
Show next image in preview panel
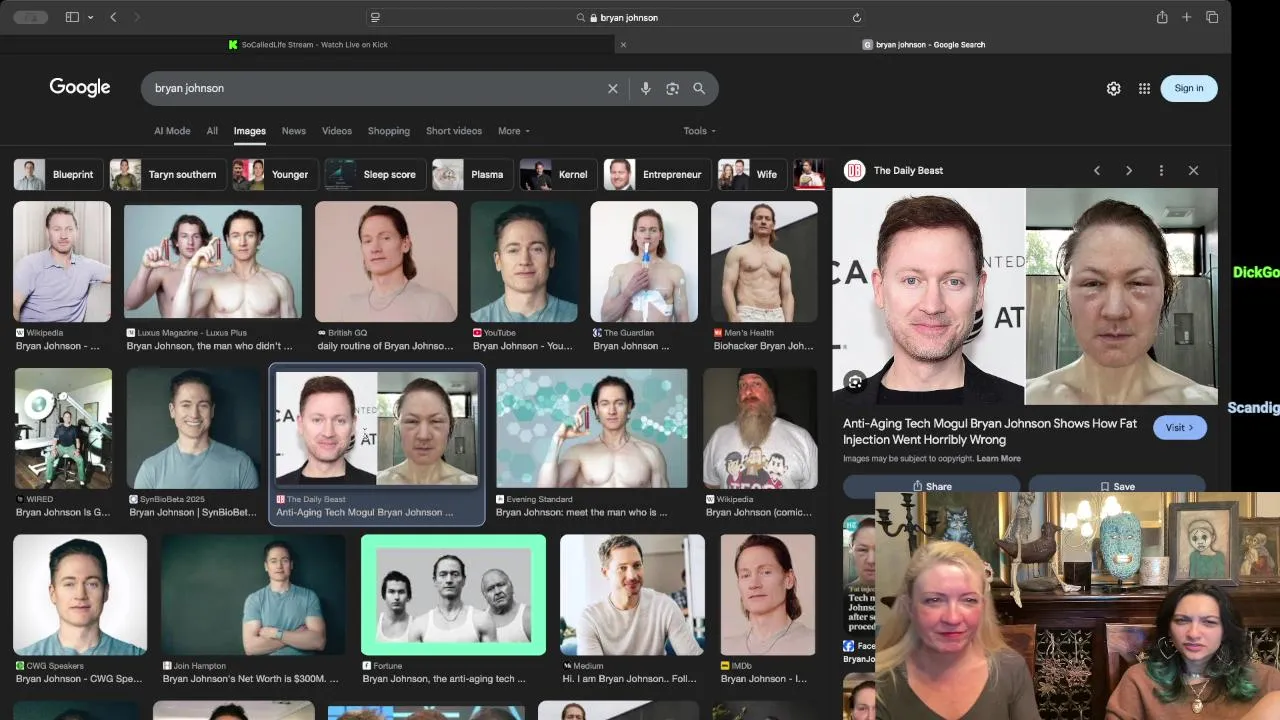coord(1129,170)
